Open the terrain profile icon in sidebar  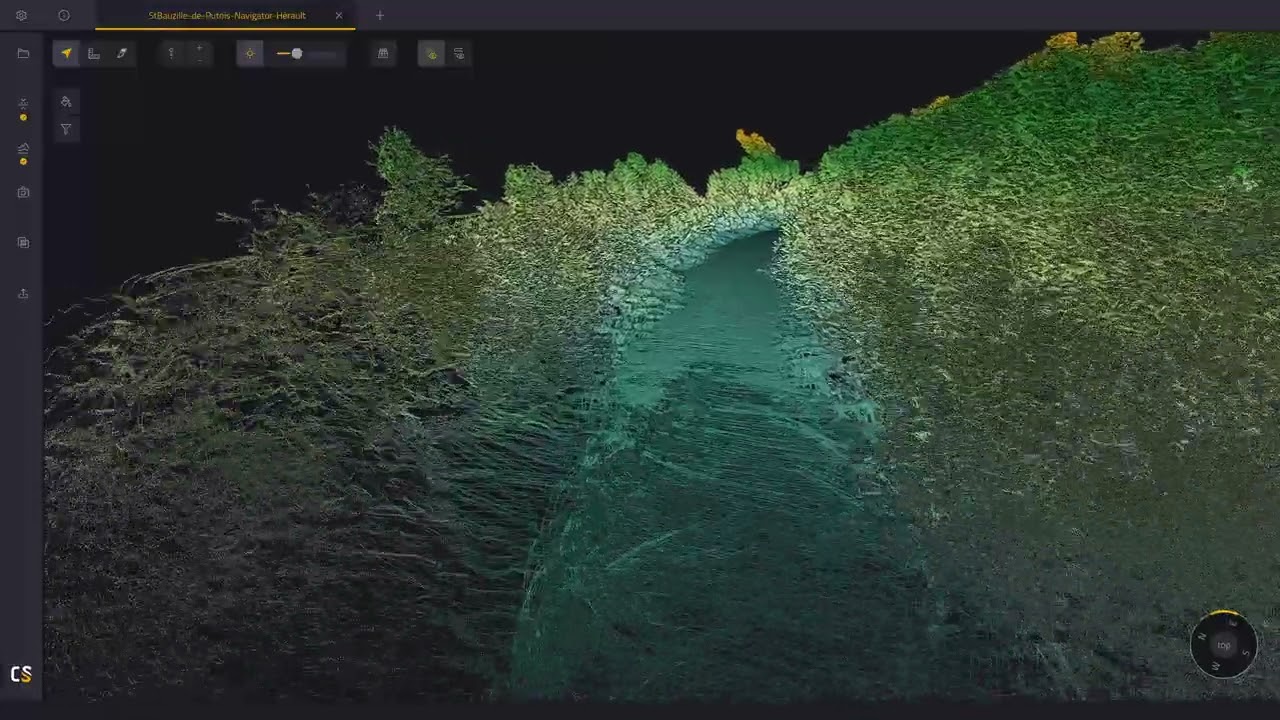coord(23,149)
